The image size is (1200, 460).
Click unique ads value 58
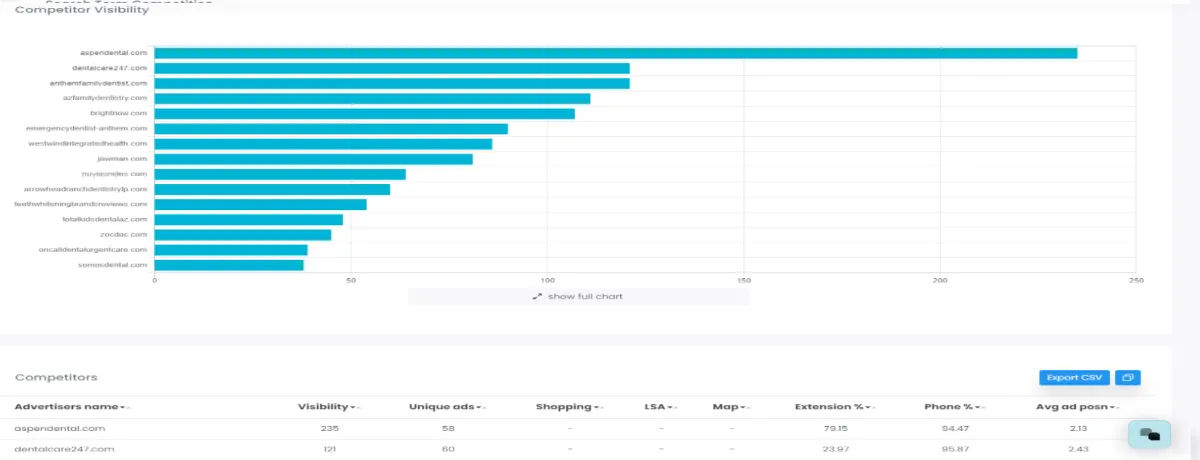[x=447, y=428]
